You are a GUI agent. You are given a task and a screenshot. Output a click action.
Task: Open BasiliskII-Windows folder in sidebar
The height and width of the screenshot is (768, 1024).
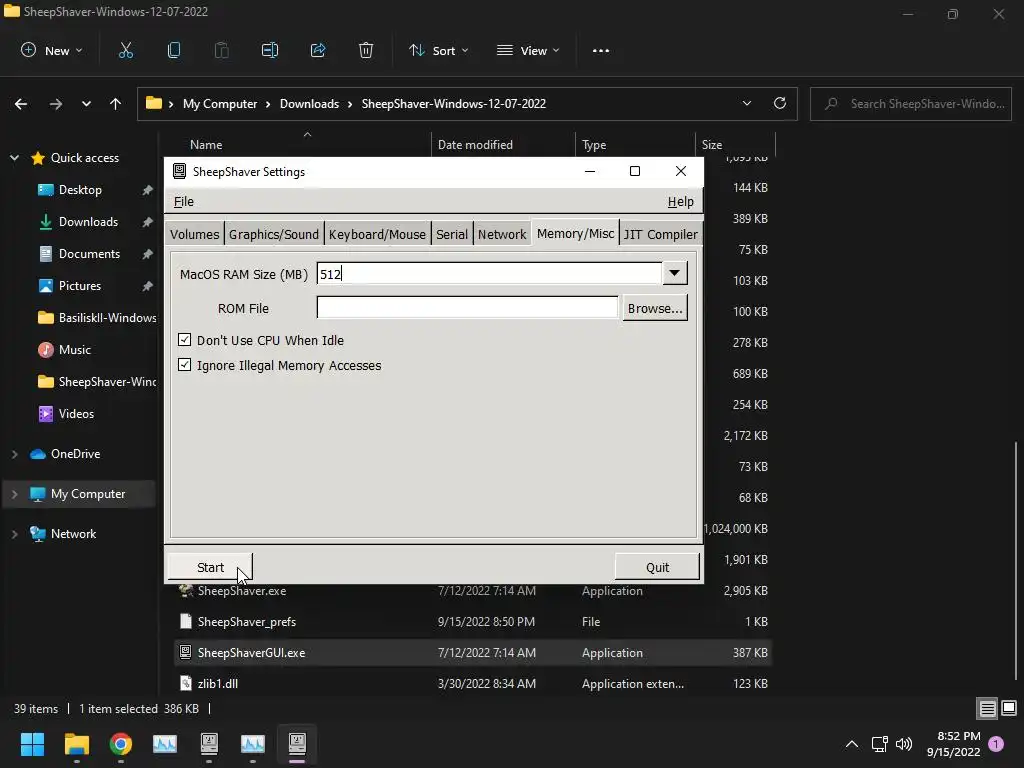click(x=98, y=318)
